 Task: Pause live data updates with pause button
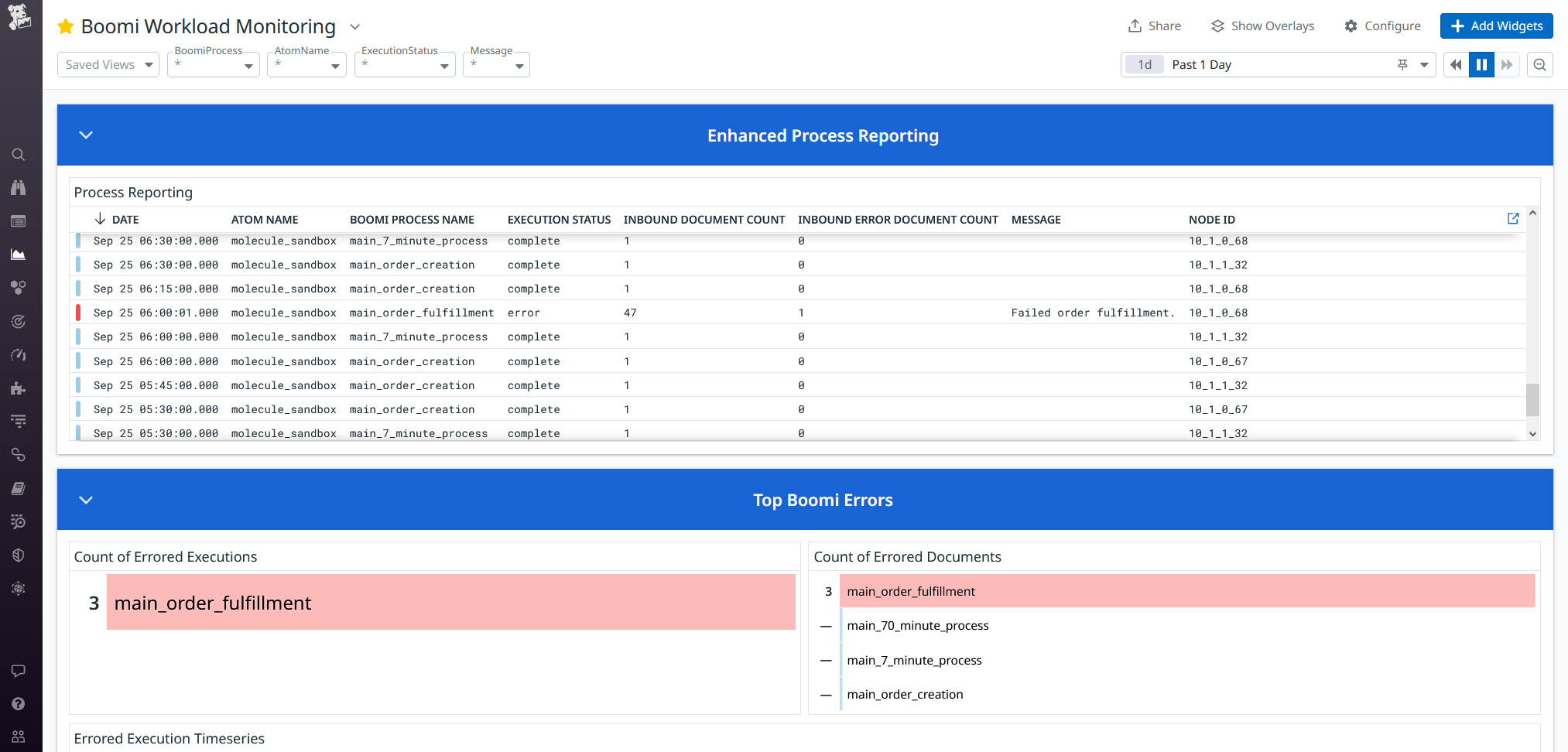tap(1481, 64)
